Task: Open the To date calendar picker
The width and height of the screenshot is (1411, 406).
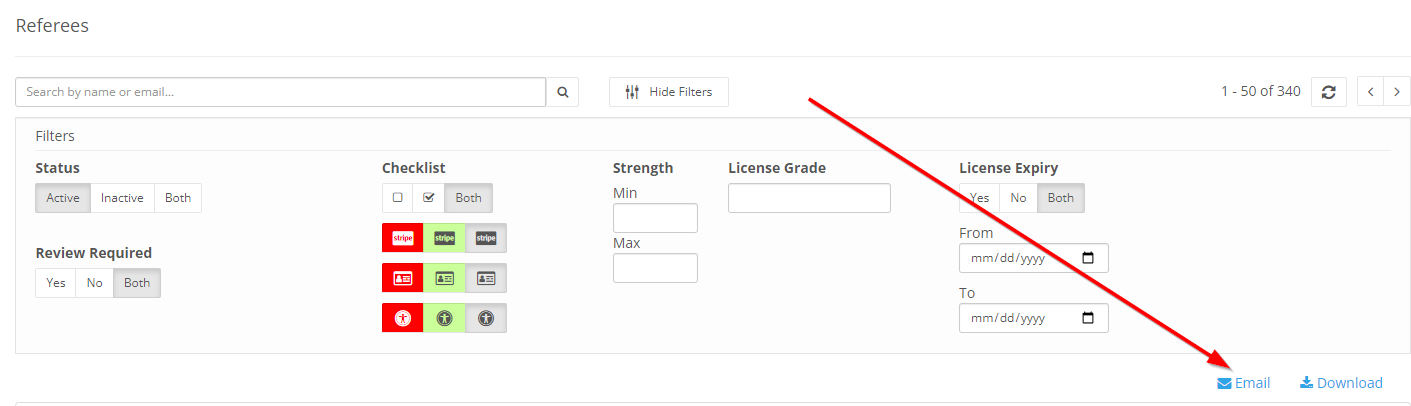Action: 1088,318
